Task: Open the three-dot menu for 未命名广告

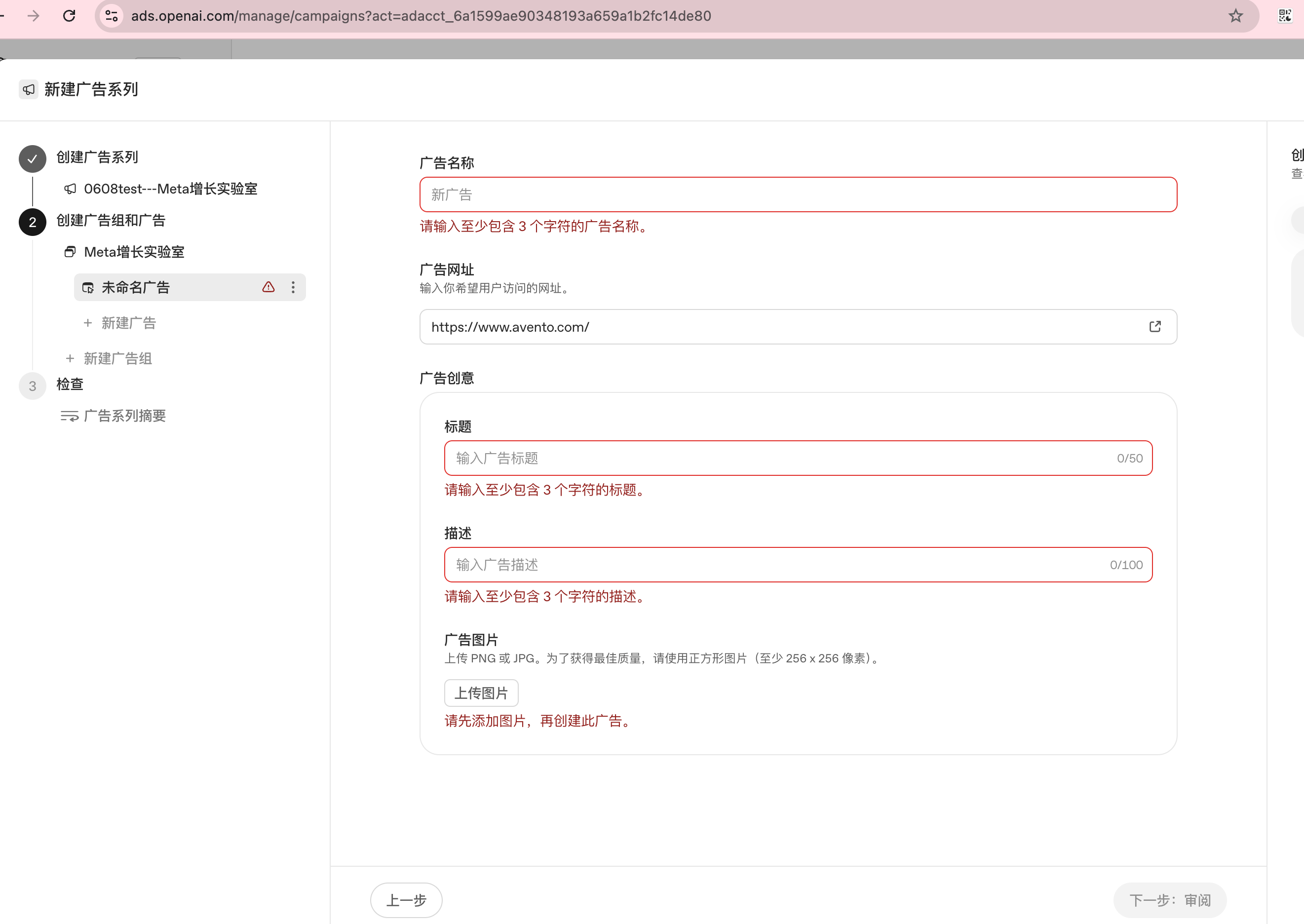Action: [x=293, y=287]
